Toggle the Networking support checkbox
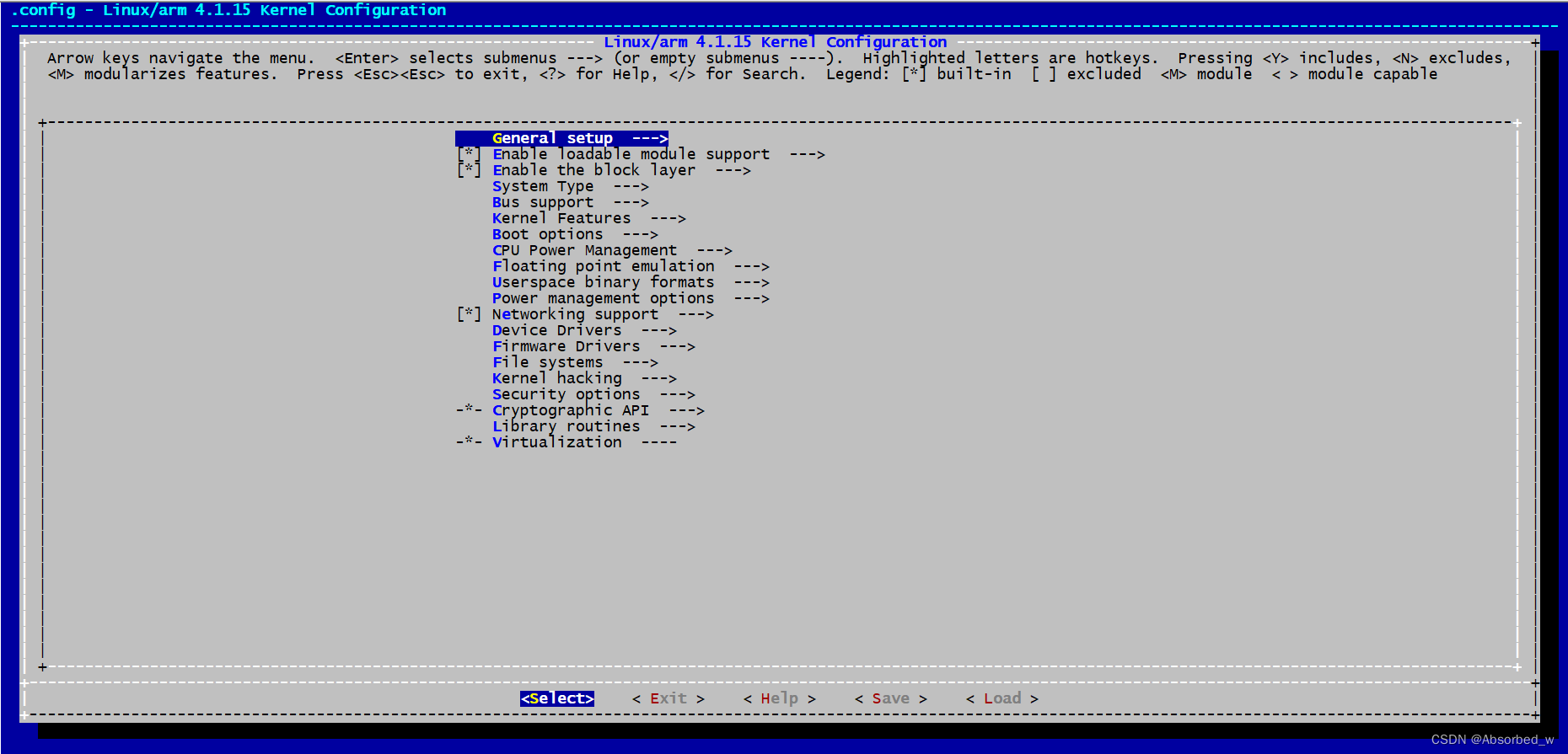 tap(469, 314)
